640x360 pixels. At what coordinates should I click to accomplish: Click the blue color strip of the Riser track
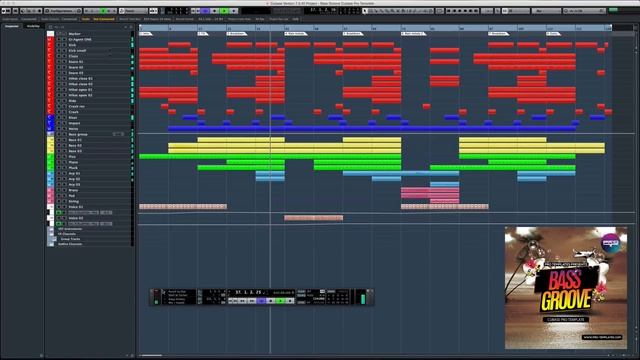coord(51,118)
